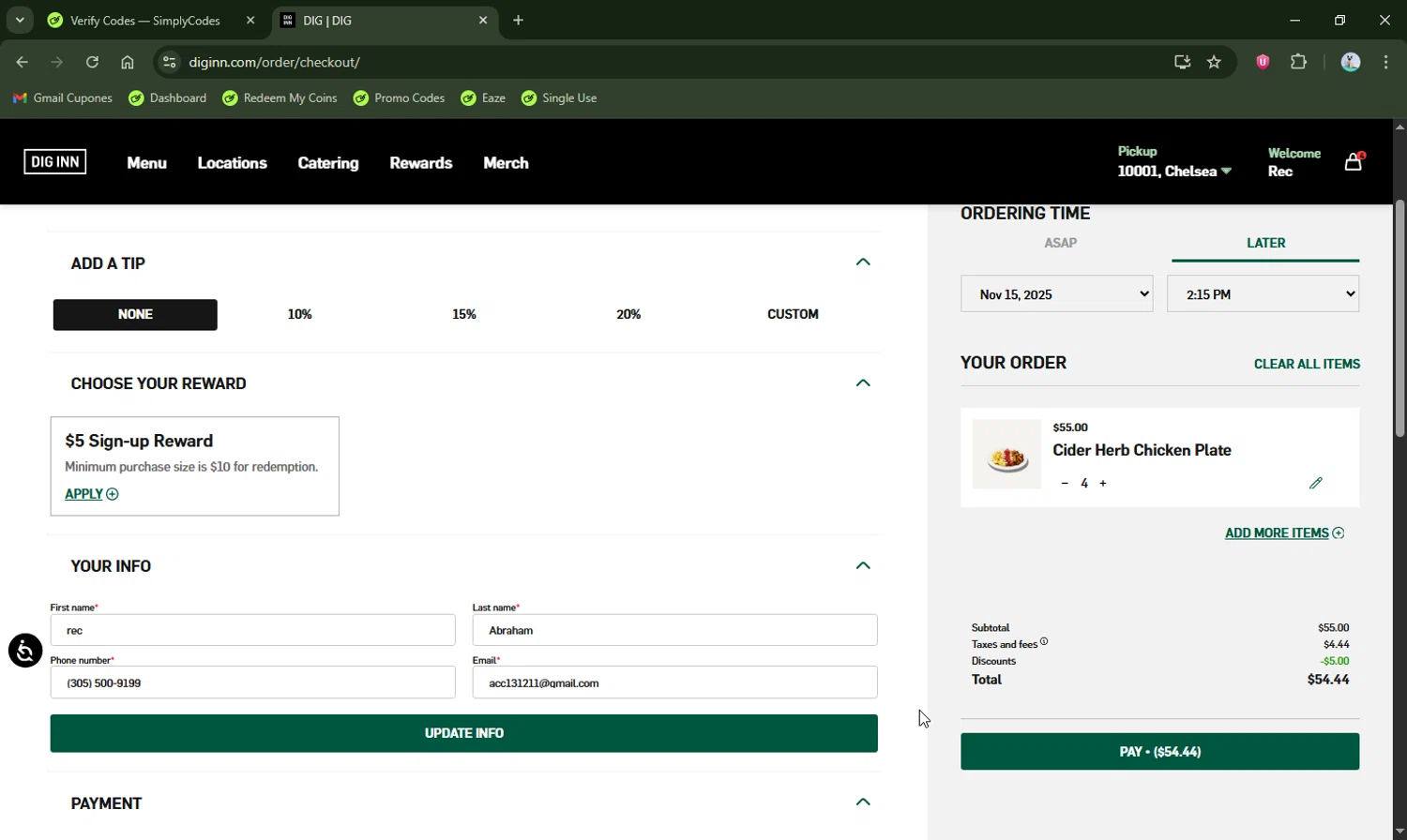Click the install app icon in address bar
This screenshot has width=1407, height=840.
1182,62
